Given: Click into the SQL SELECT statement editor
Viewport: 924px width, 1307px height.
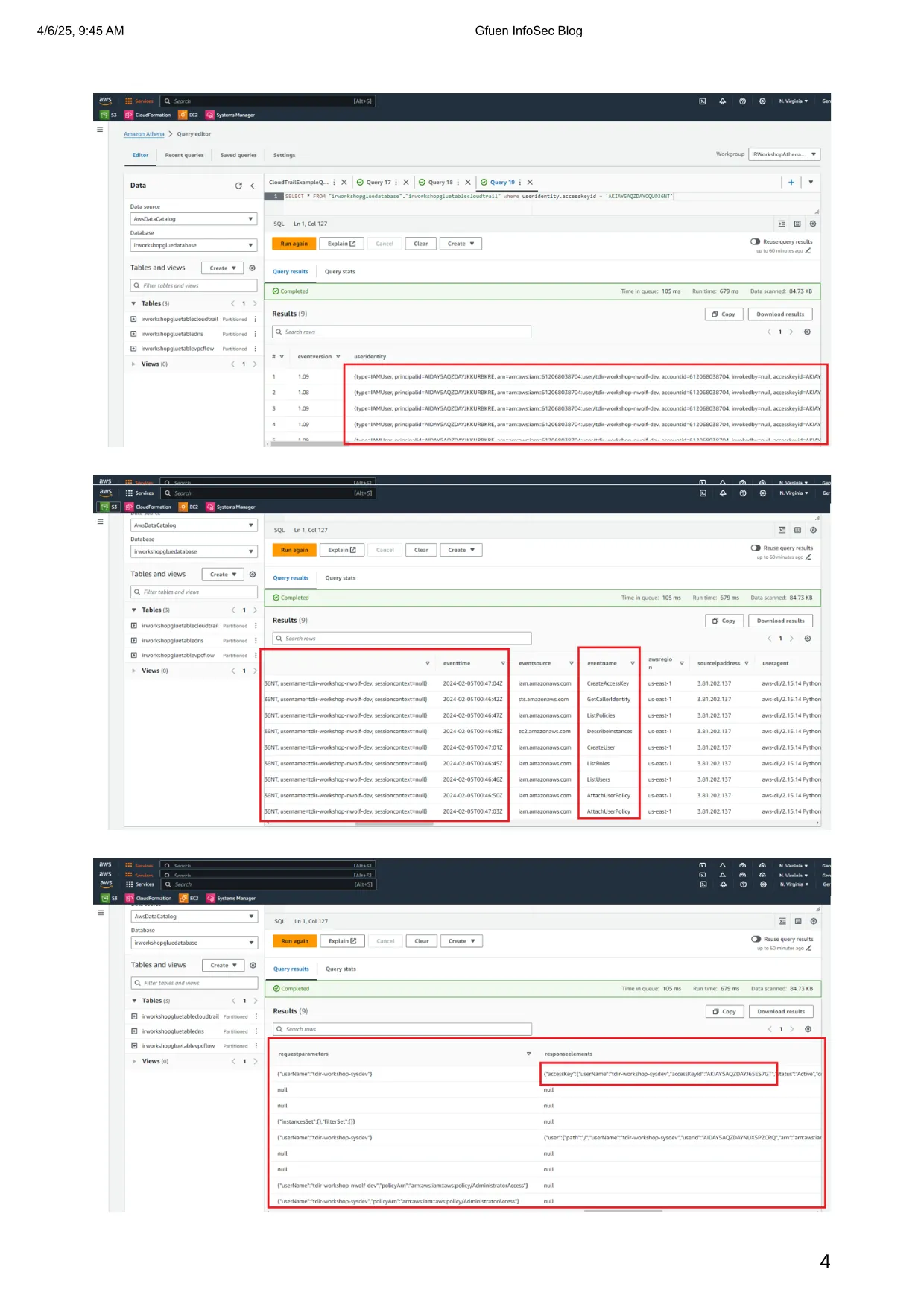Looking at the screenshot, I should point(478,197).
